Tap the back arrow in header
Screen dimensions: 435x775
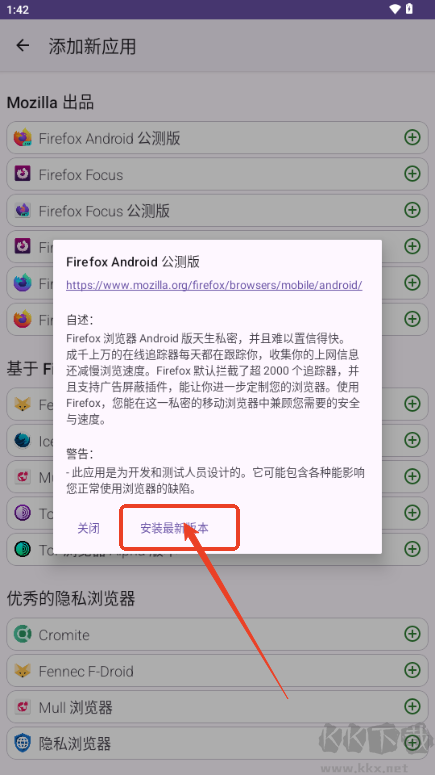click(23, 46)
